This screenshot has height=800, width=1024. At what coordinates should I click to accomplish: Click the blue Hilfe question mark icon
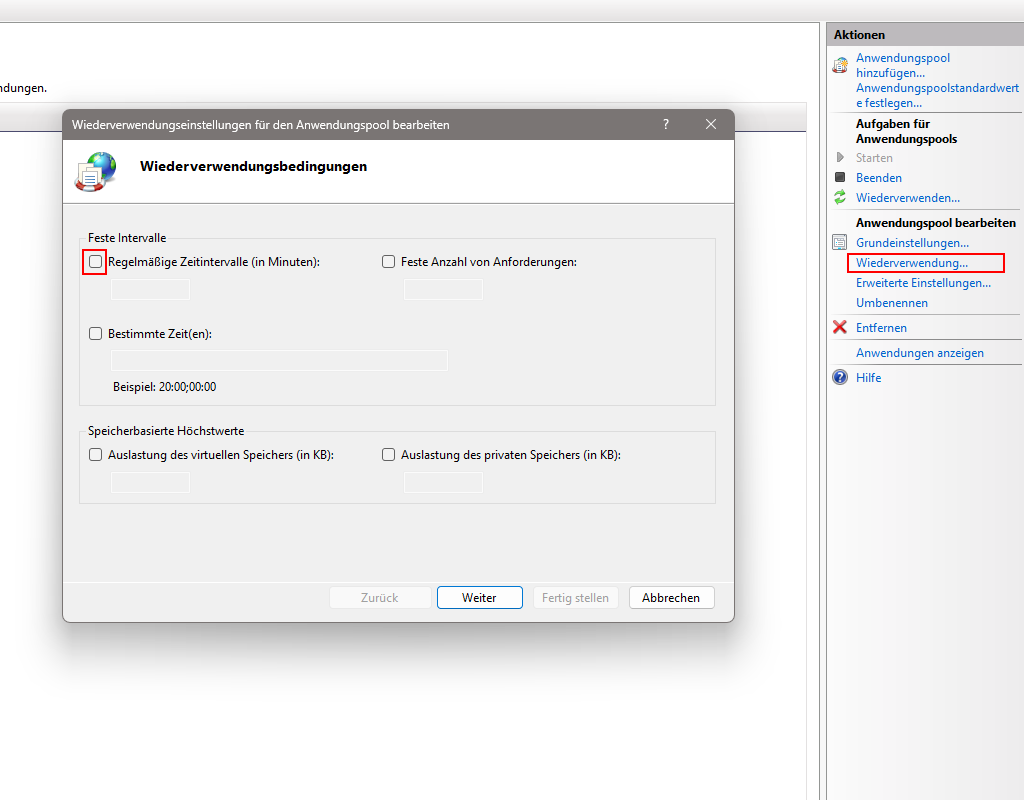[840, 378]
